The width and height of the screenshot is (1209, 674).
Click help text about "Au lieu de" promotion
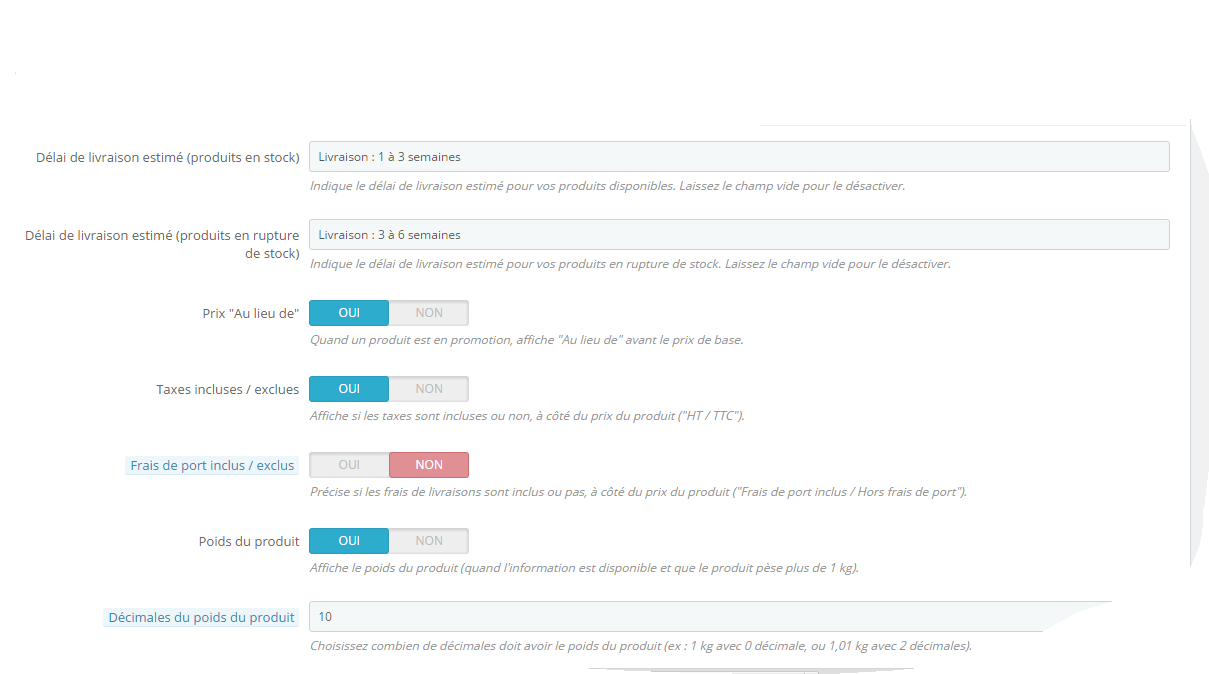point(526,341)
